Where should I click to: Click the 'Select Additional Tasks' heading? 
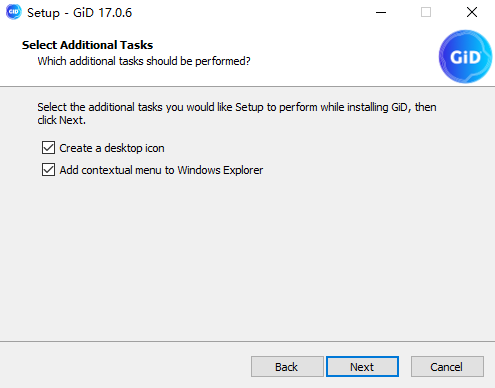pyautogui.click(x=87, y=45)
